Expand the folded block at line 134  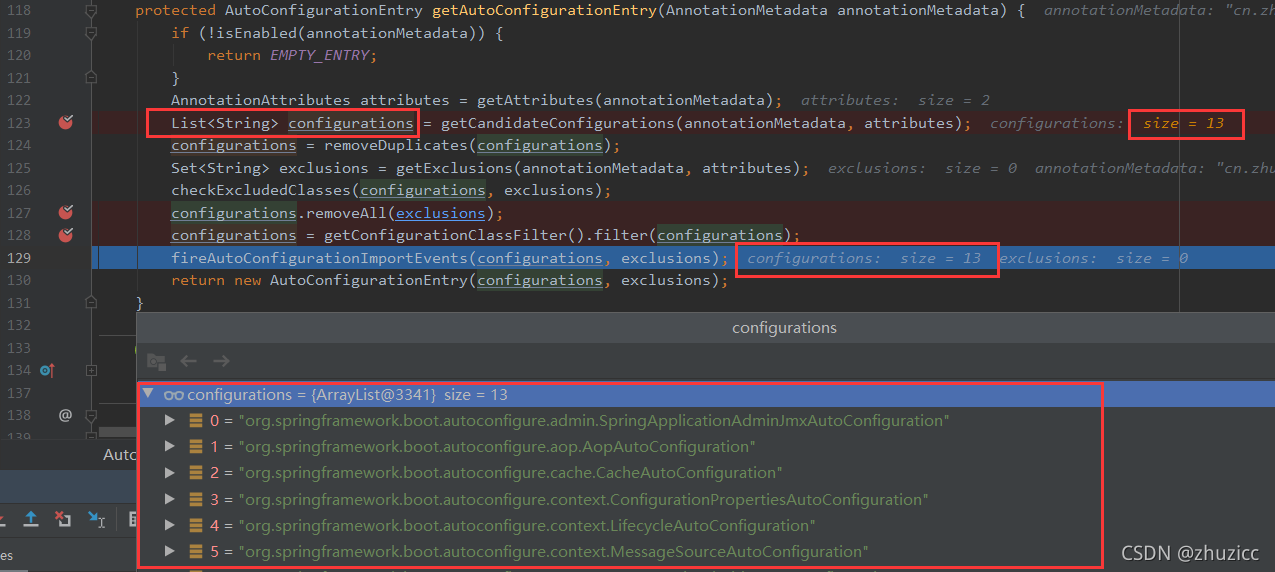pos(91,370)
